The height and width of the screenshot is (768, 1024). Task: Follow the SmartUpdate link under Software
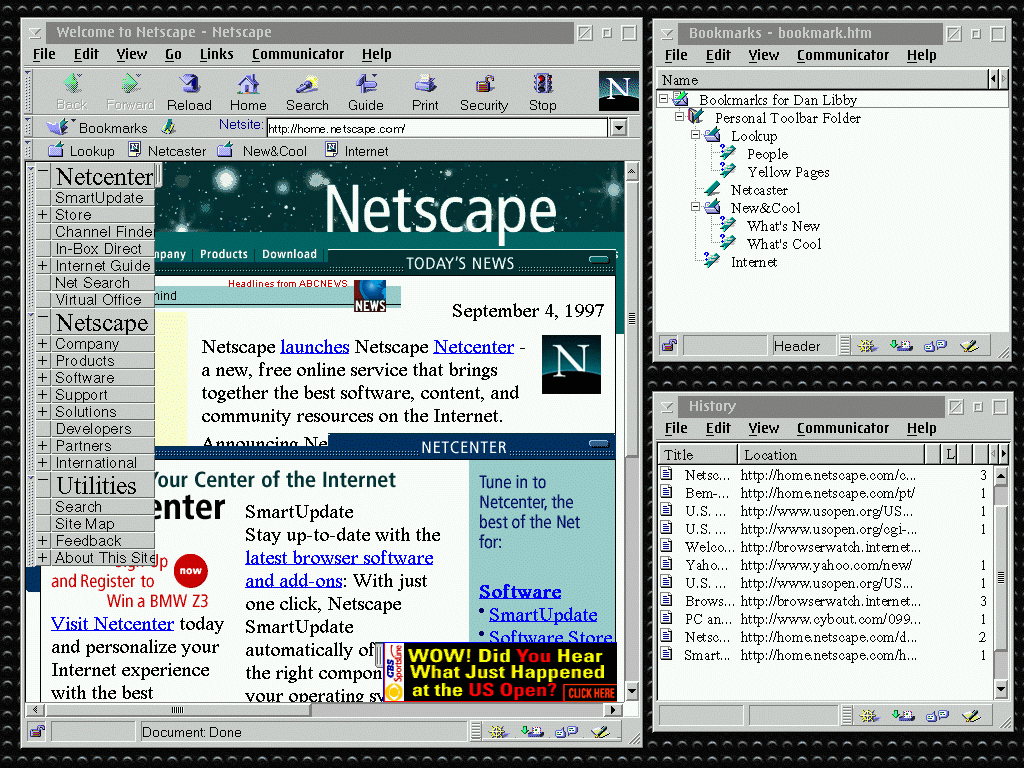[x=542, y=614]
